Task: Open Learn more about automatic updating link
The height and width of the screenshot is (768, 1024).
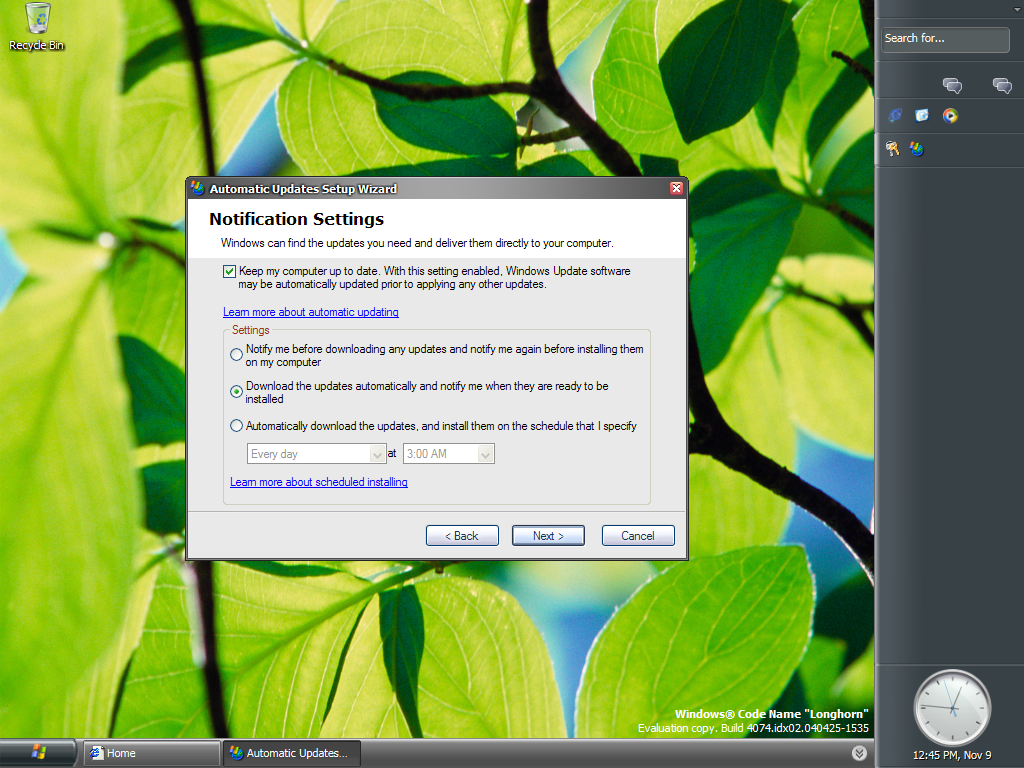Action: [x=311, y=312]
